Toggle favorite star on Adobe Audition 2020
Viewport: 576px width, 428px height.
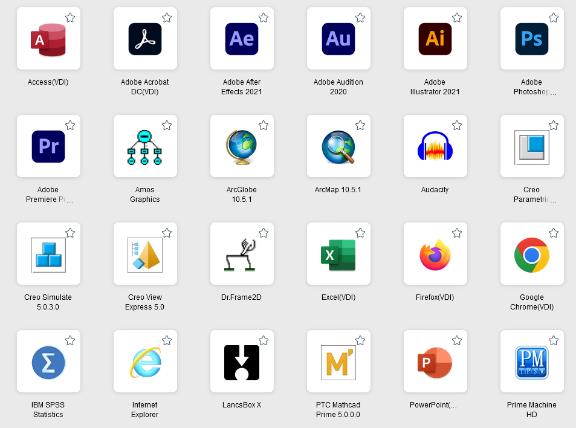(x=360, y=17)
